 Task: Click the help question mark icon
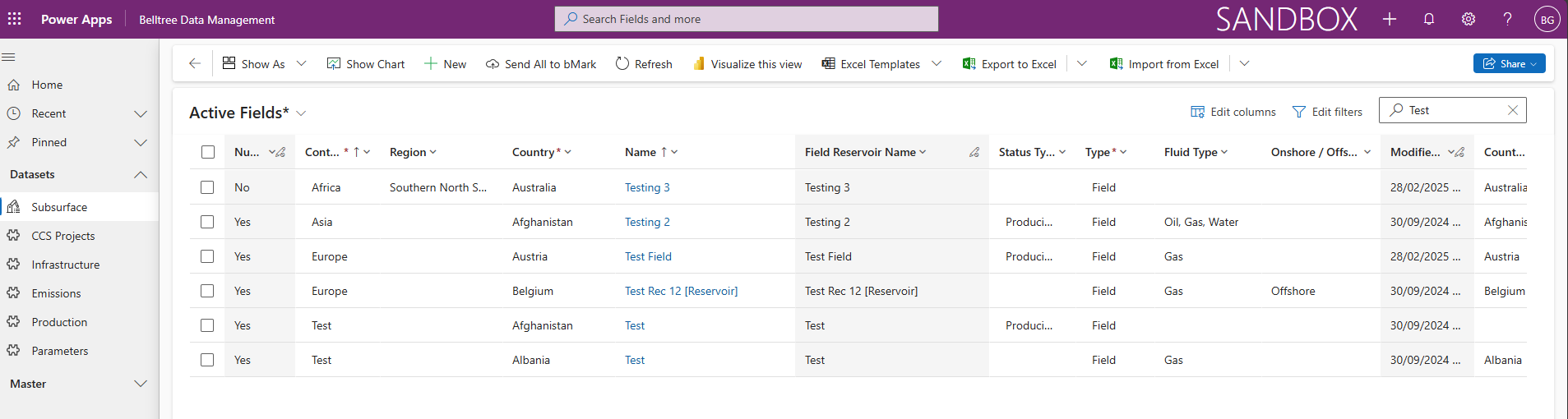tap(1507, 19)
